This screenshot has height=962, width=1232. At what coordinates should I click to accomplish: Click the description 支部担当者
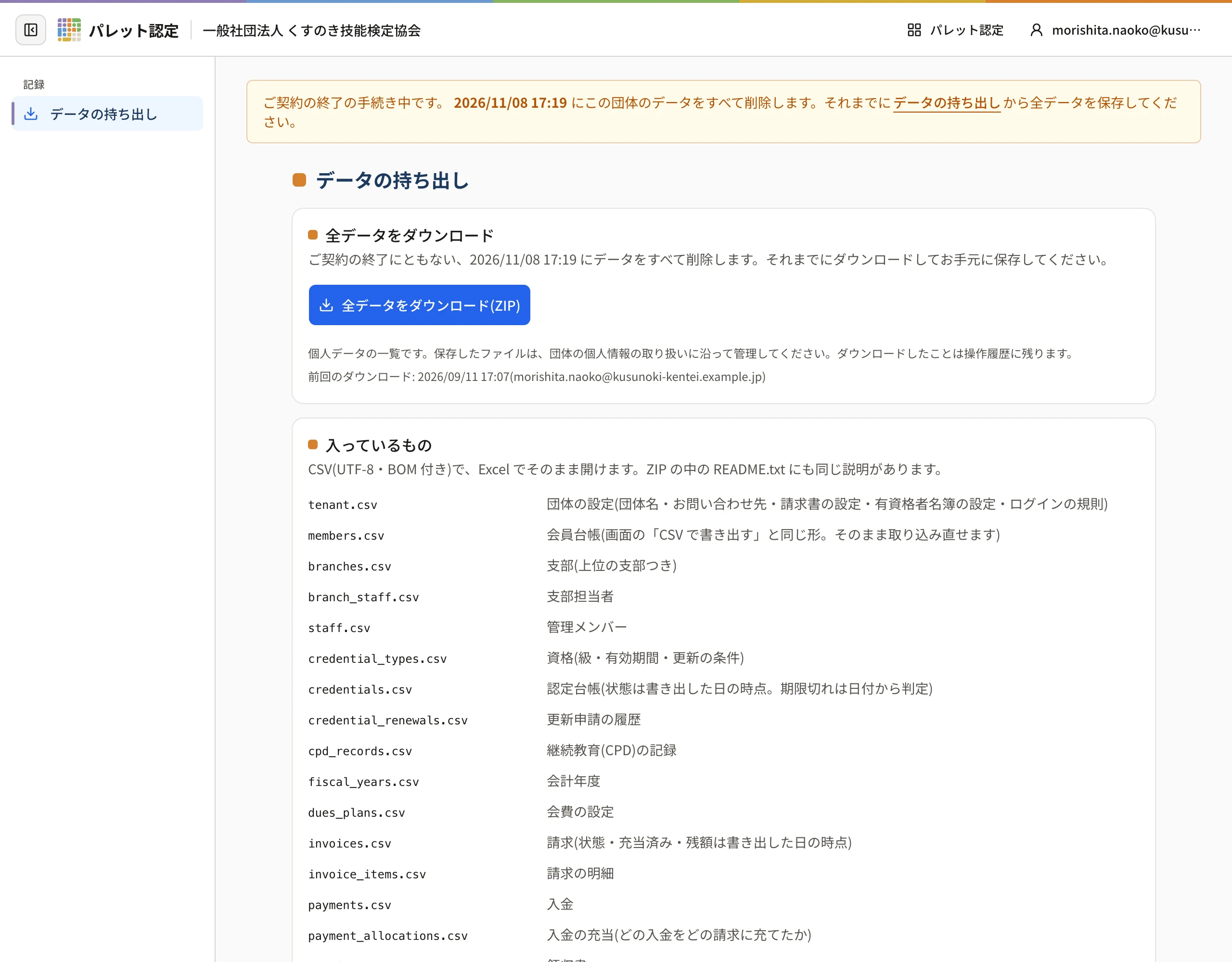pyautogui.click(x=580, y=596)
